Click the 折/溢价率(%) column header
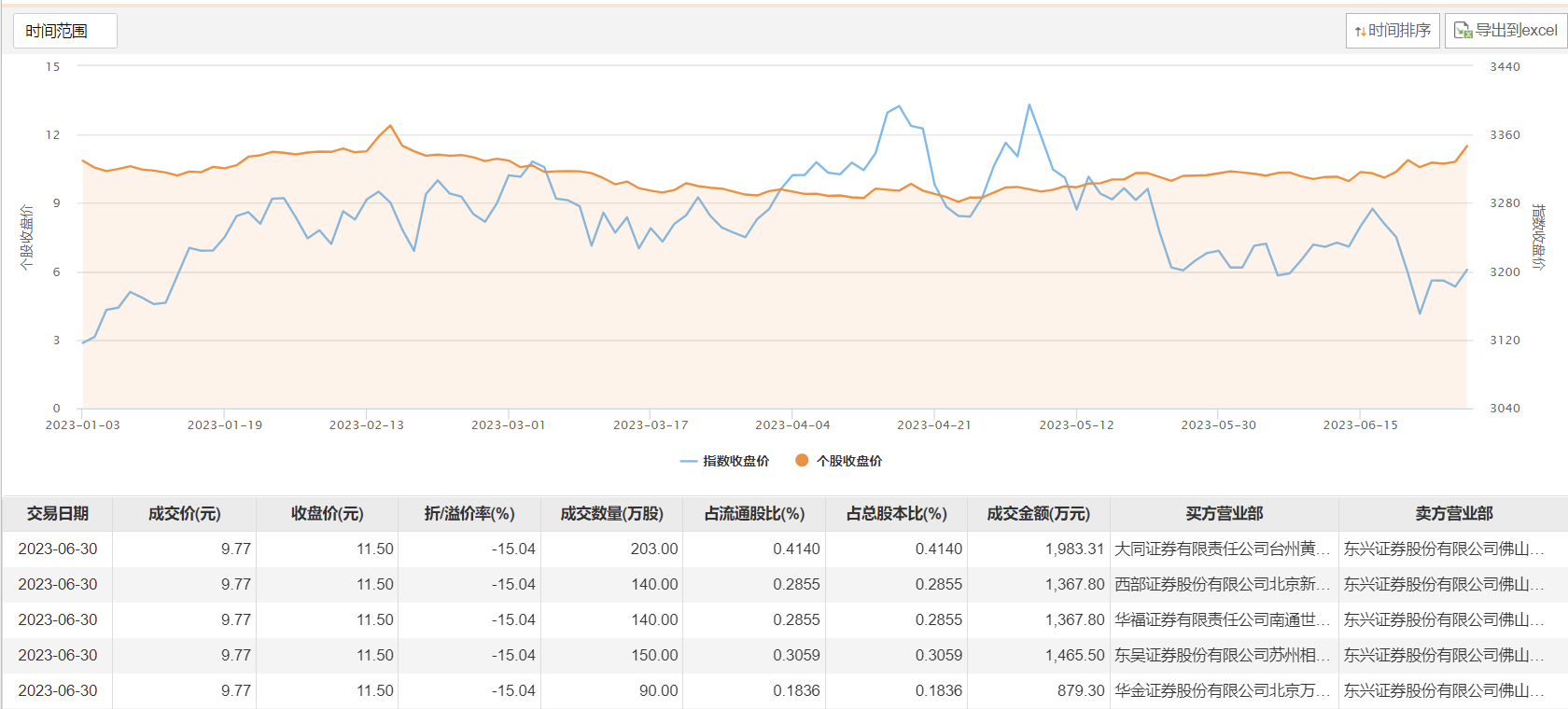This screenshot has width=1568, height=709. pos(469,514)
